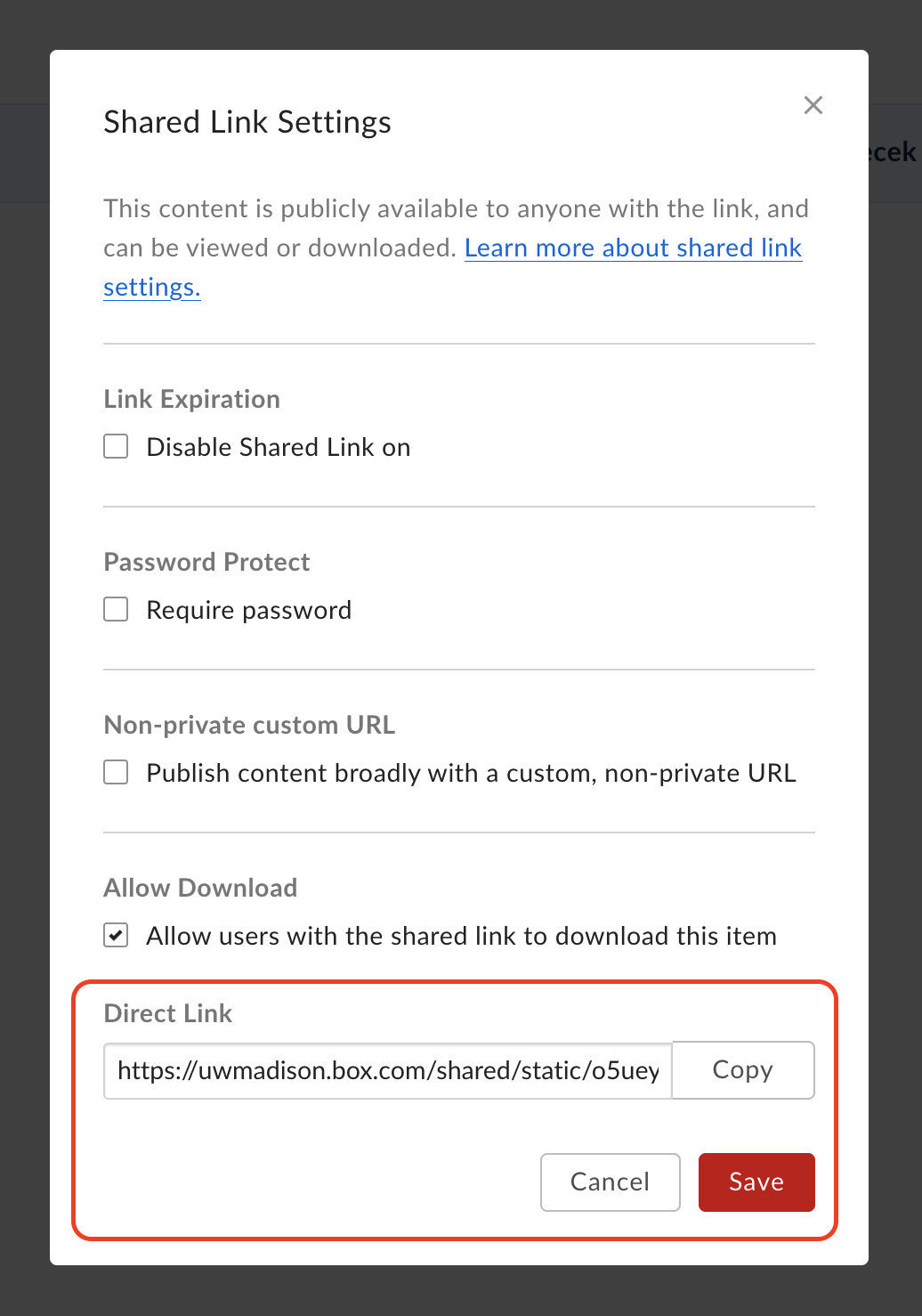Copy the direct link using the Copy button
Screen dimensions: 922x1316
pyautogui.click(x=743, y=1070)
